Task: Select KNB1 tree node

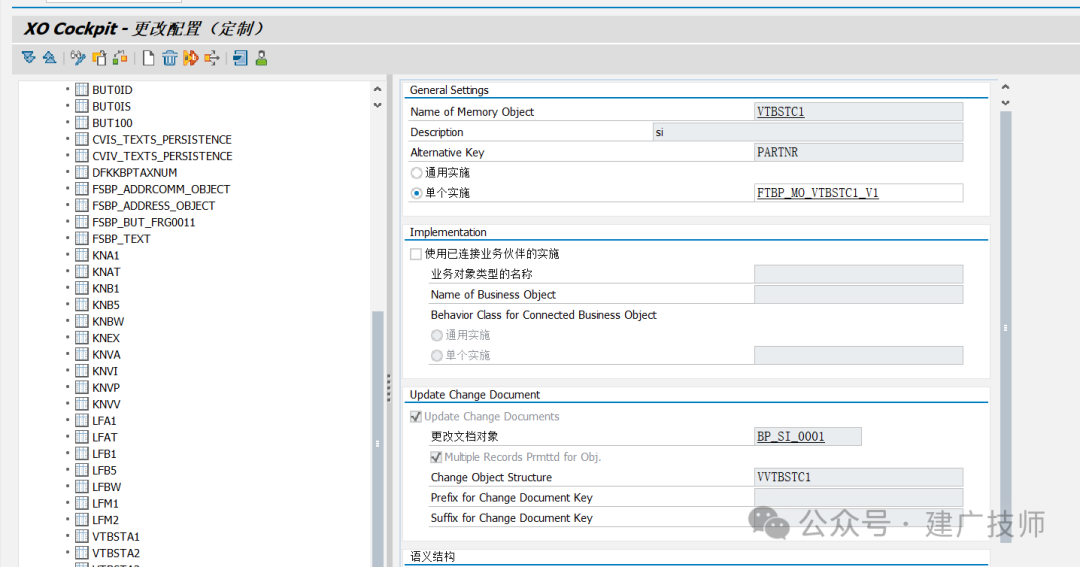Action: (x=105, y=288)
